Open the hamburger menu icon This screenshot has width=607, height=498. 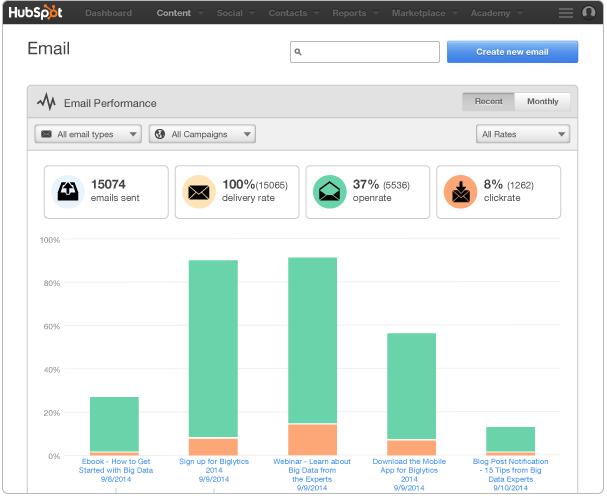coord(566,13)
